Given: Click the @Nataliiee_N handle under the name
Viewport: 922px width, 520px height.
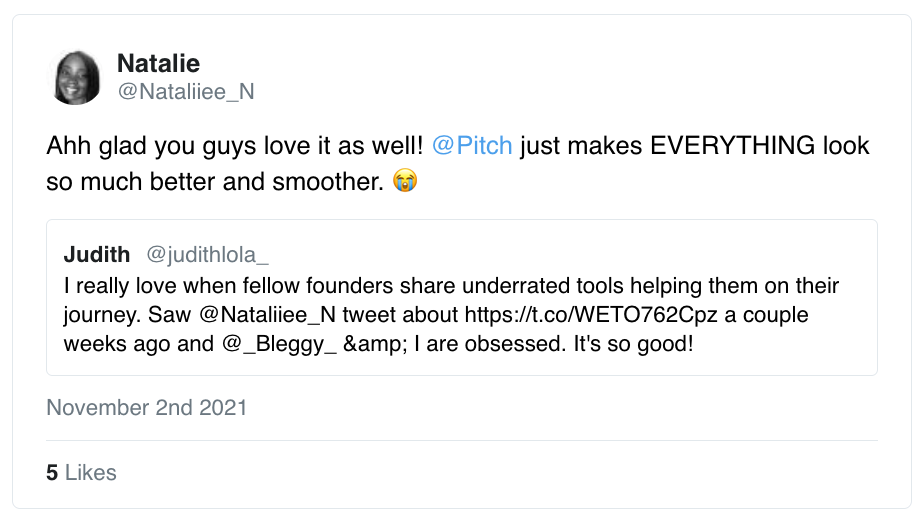Looking at the screenshot, I should (185, 92).
